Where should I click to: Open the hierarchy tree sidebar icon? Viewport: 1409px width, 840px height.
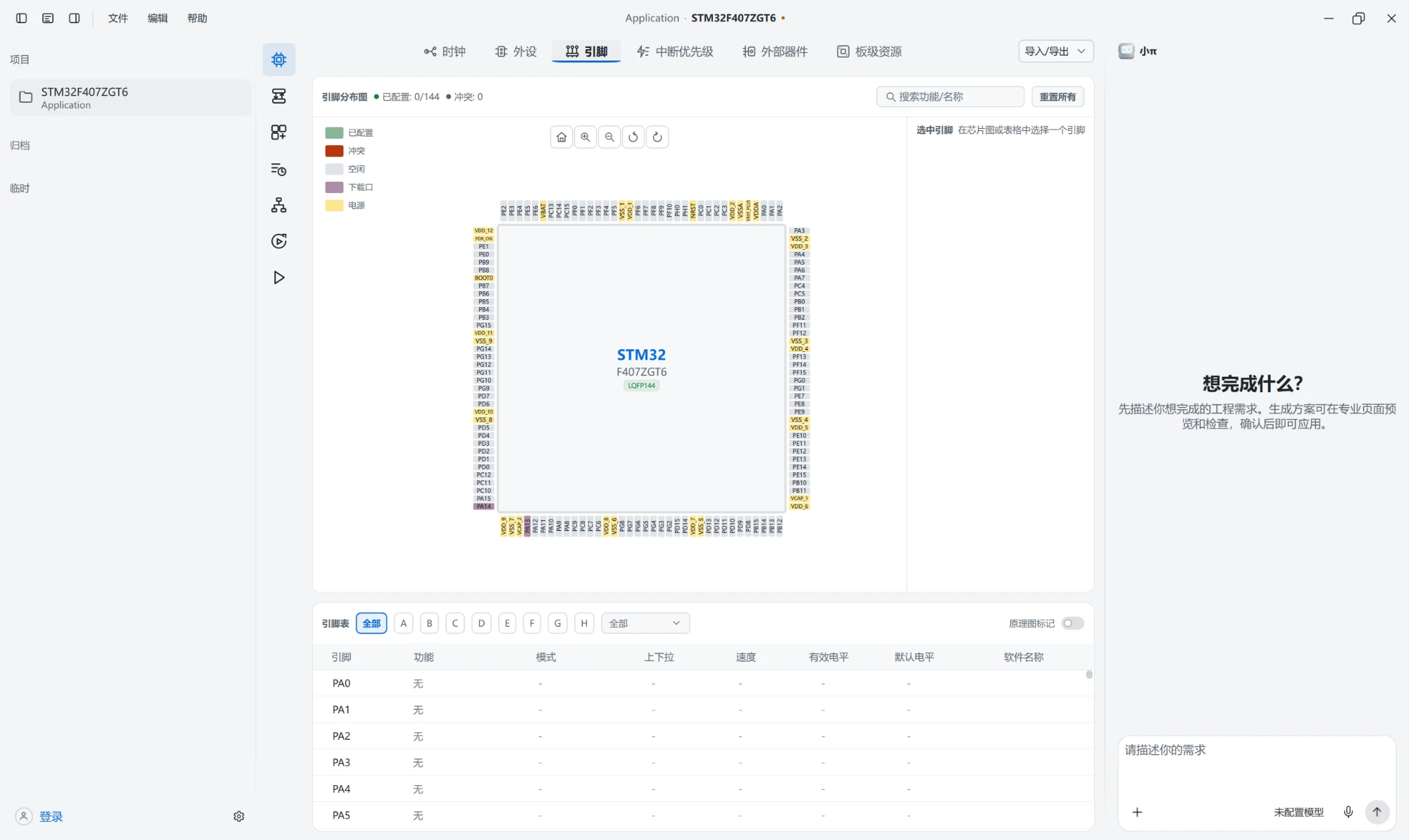point(279,205)
